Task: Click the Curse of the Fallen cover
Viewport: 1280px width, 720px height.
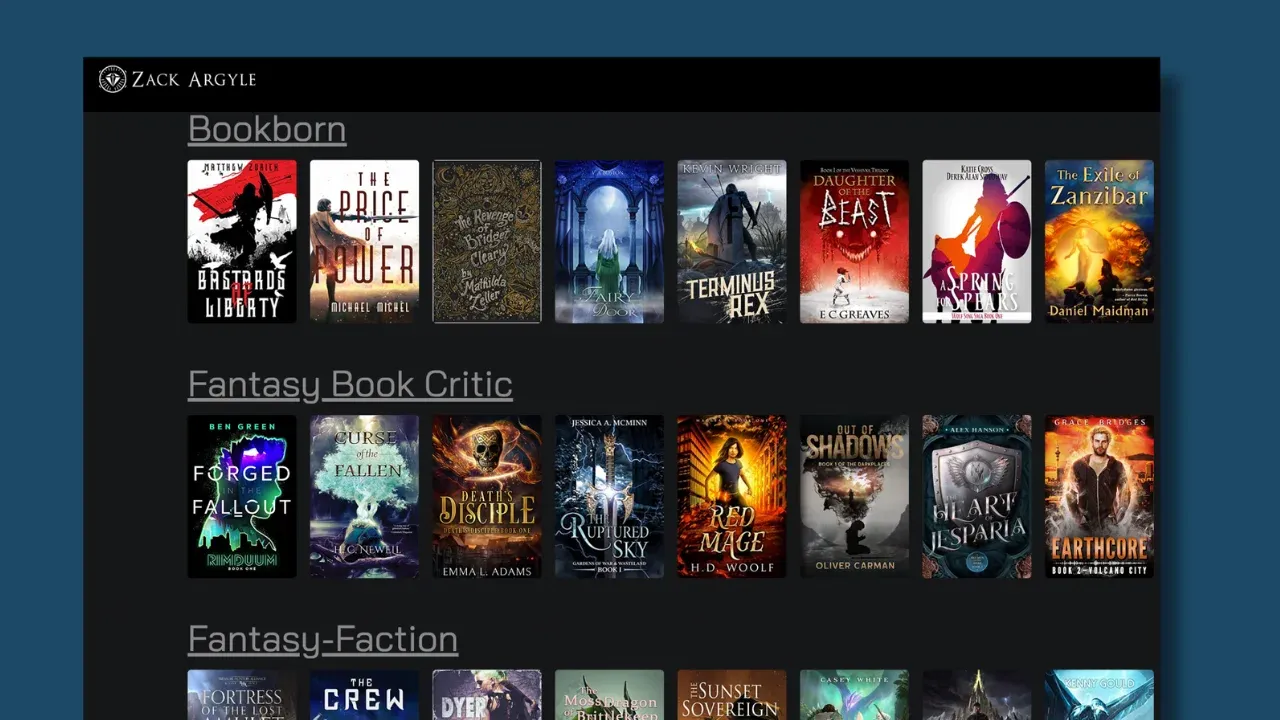Action: (364, 496)
